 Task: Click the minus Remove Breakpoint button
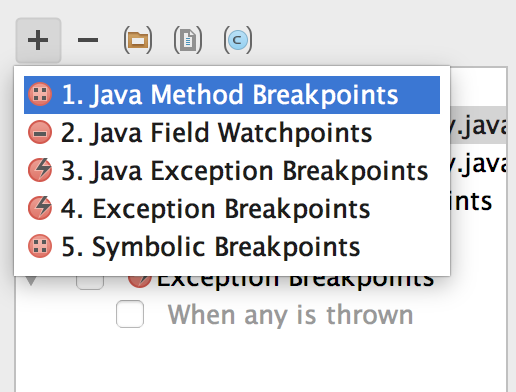pyautogui.click(x=88, y=40)
